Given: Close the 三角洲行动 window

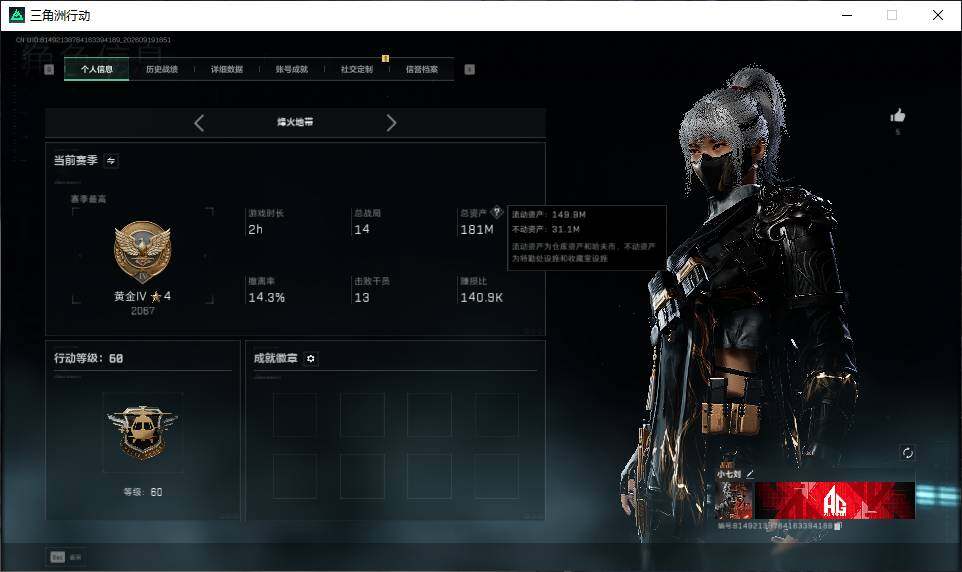Looking at the screenshot, I should pyautogui.click(x=937, y=15).
